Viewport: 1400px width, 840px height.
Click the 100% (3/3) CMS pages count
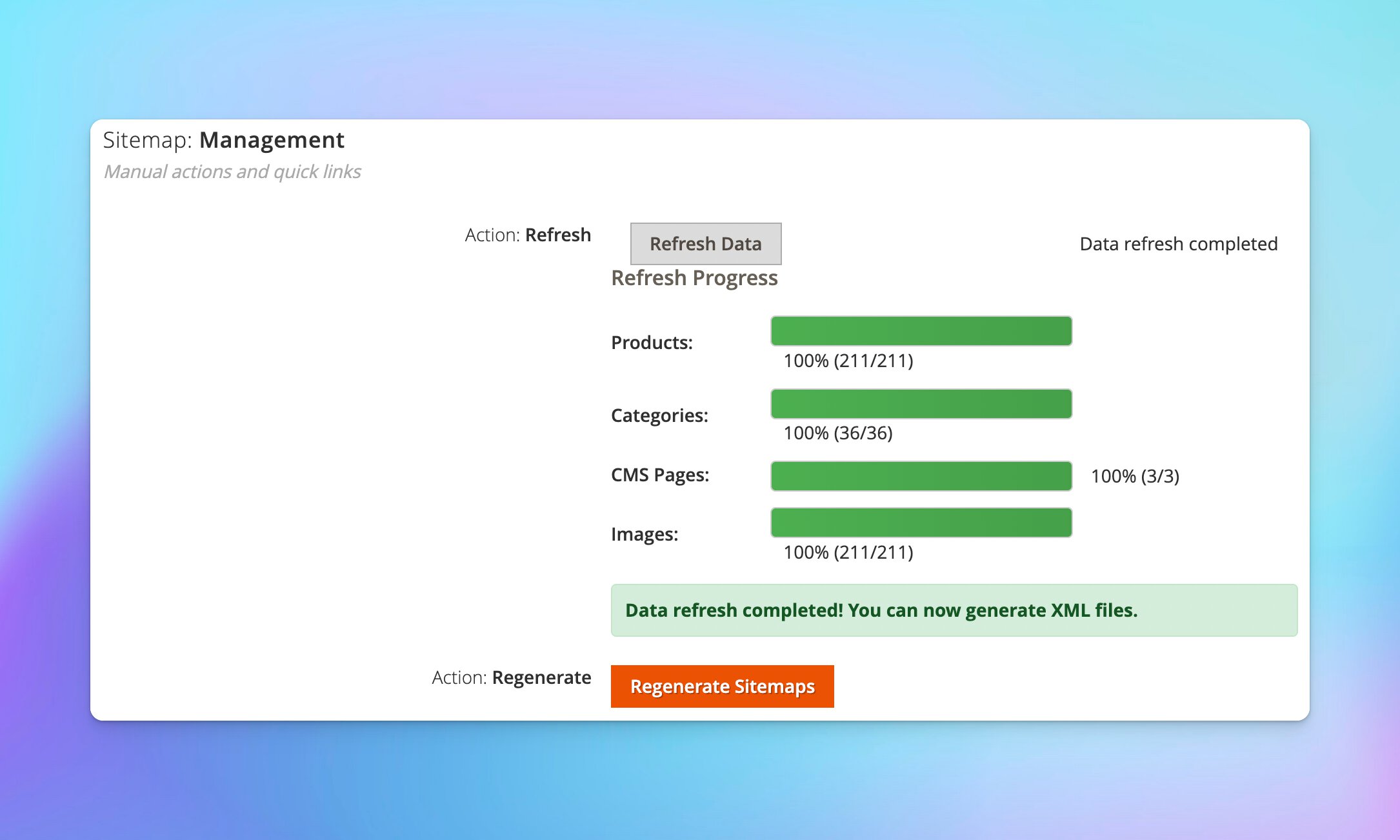click(1134, 476)
